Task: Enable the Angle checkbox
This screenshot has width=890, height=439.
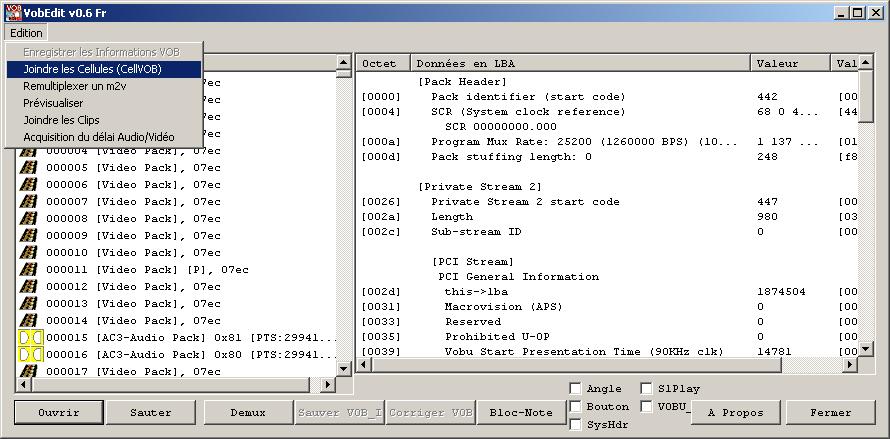Action: click(576, 389)
